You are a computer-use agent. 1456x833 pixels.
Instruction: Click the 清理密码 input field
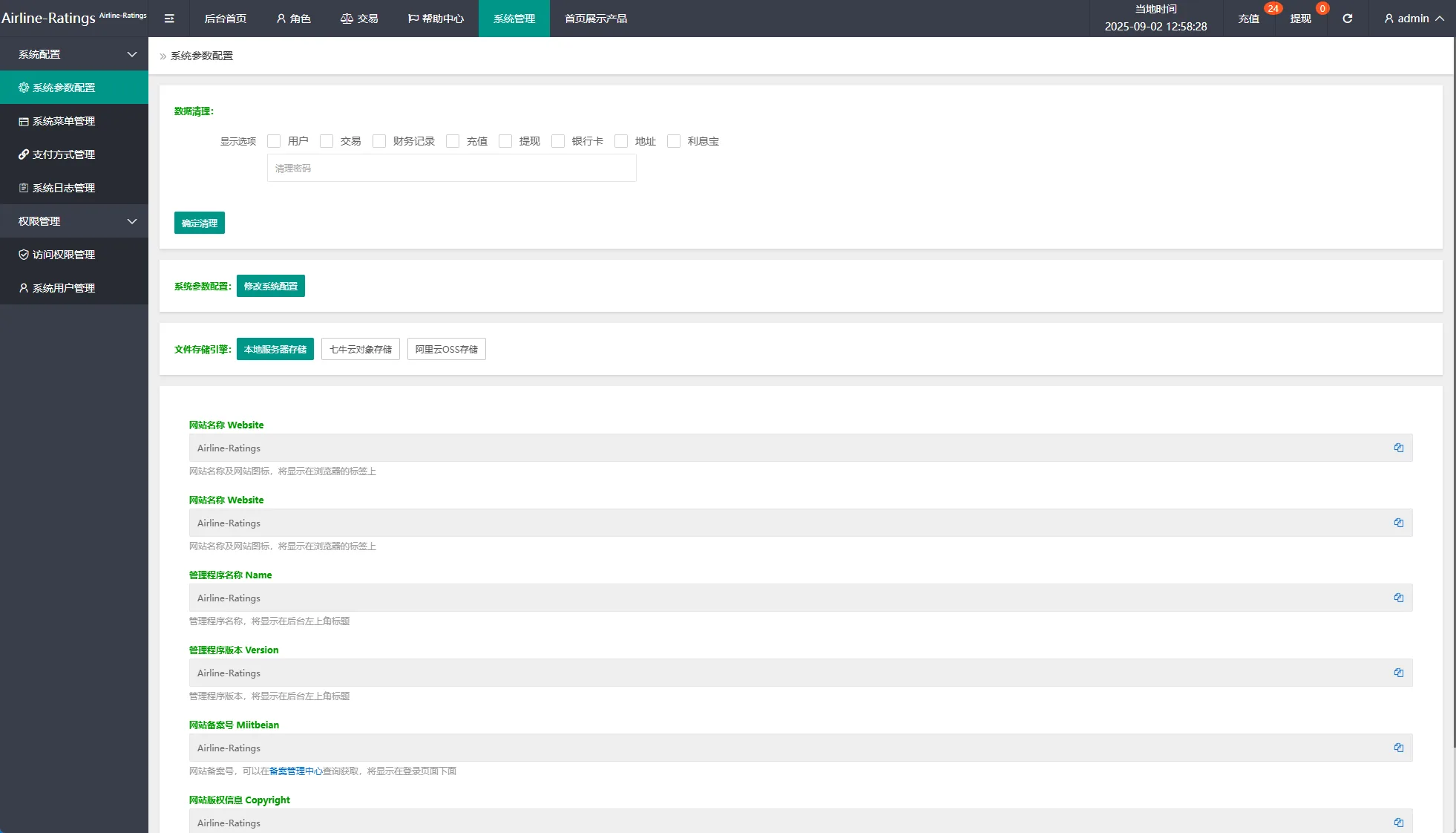click(451, 169)
